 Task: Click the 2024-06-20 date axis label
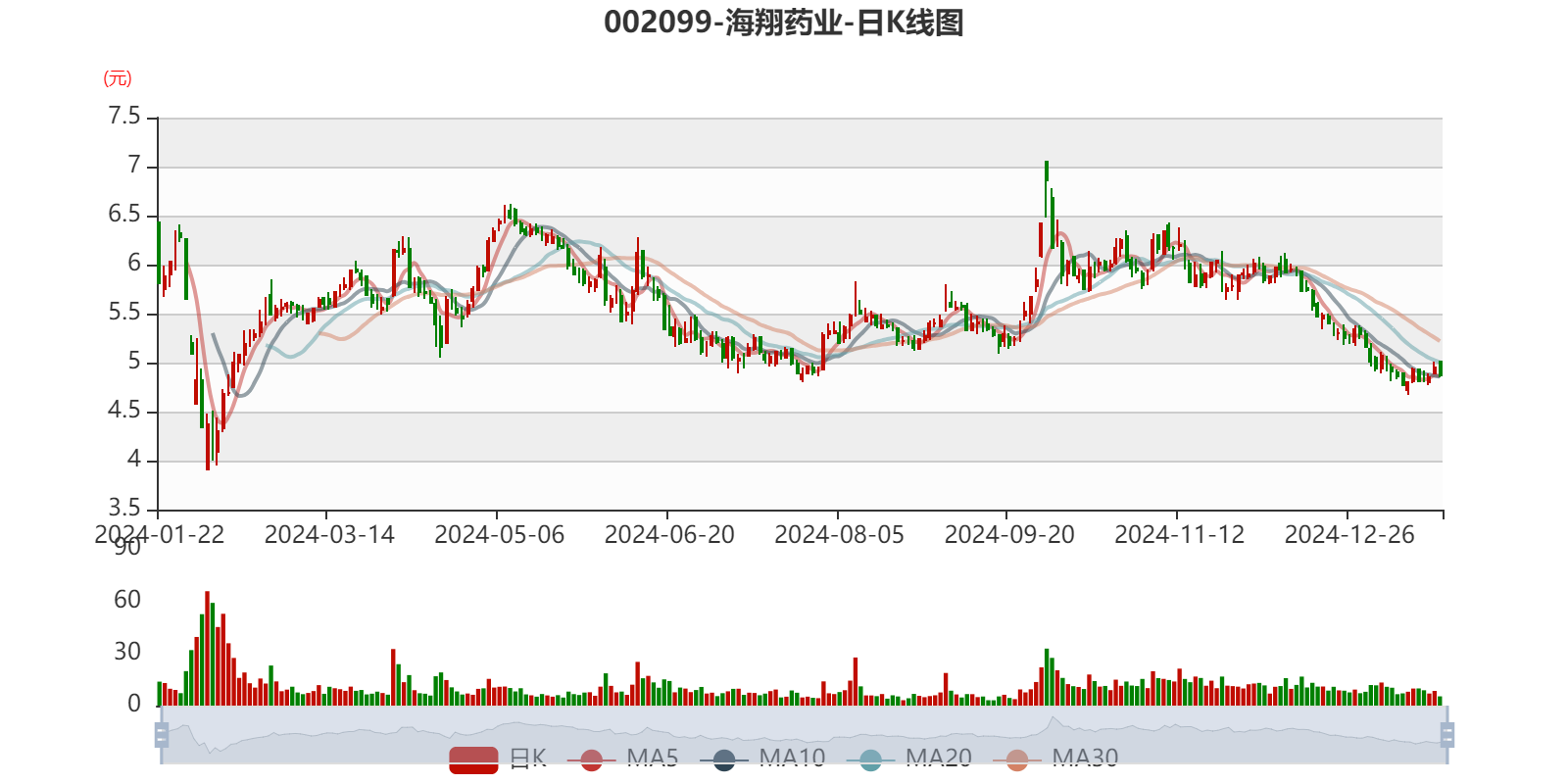(669, 535)
